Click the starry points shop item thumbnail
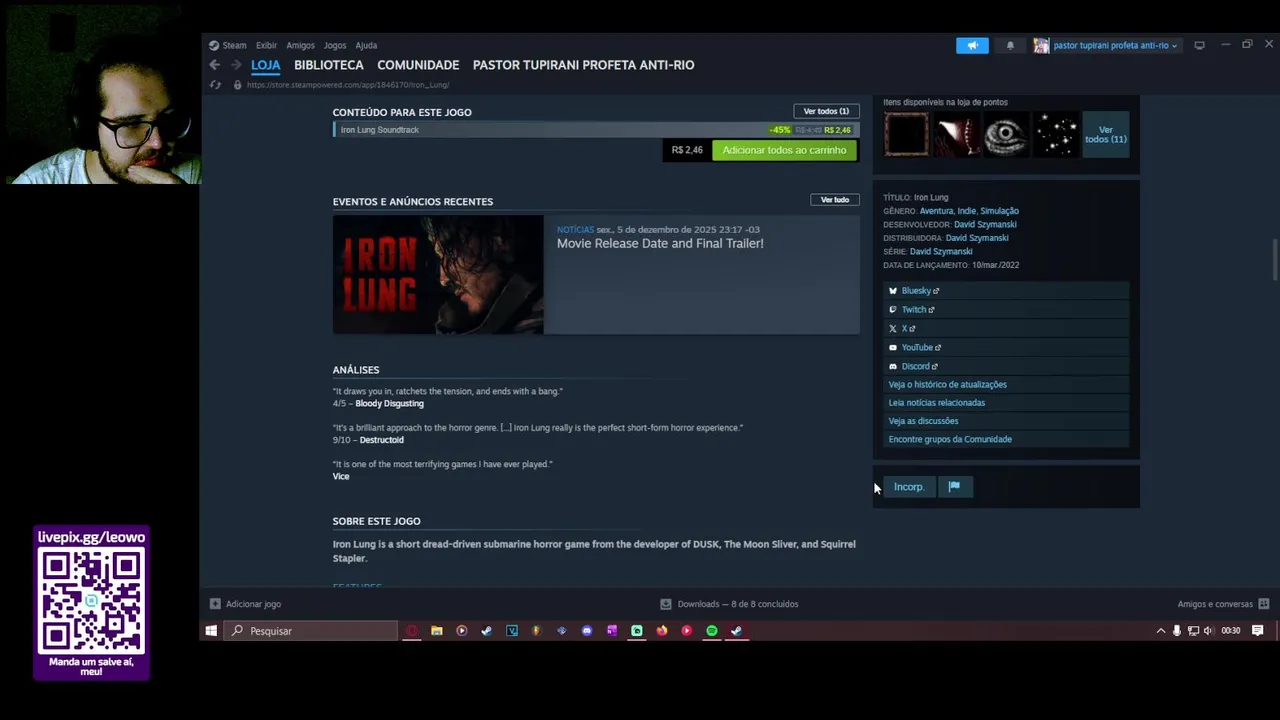The width and height of the screenshot is (1280, 720). [1055, 135]
